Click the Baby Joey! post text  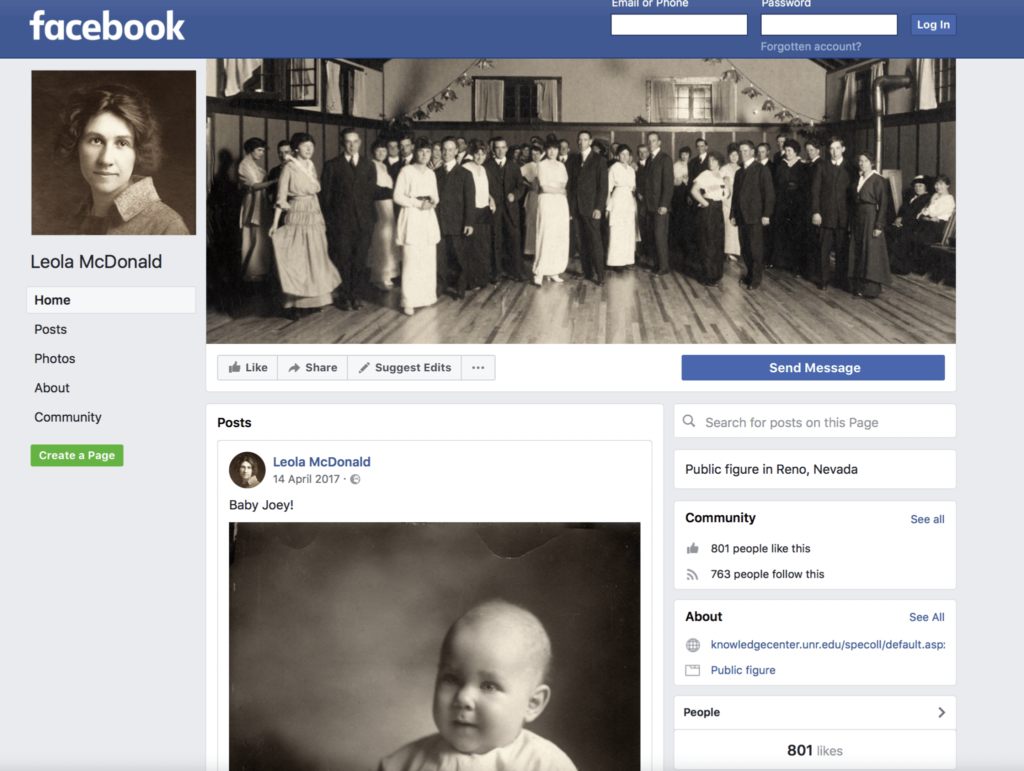pyautogui.click(x=261, y=505)
